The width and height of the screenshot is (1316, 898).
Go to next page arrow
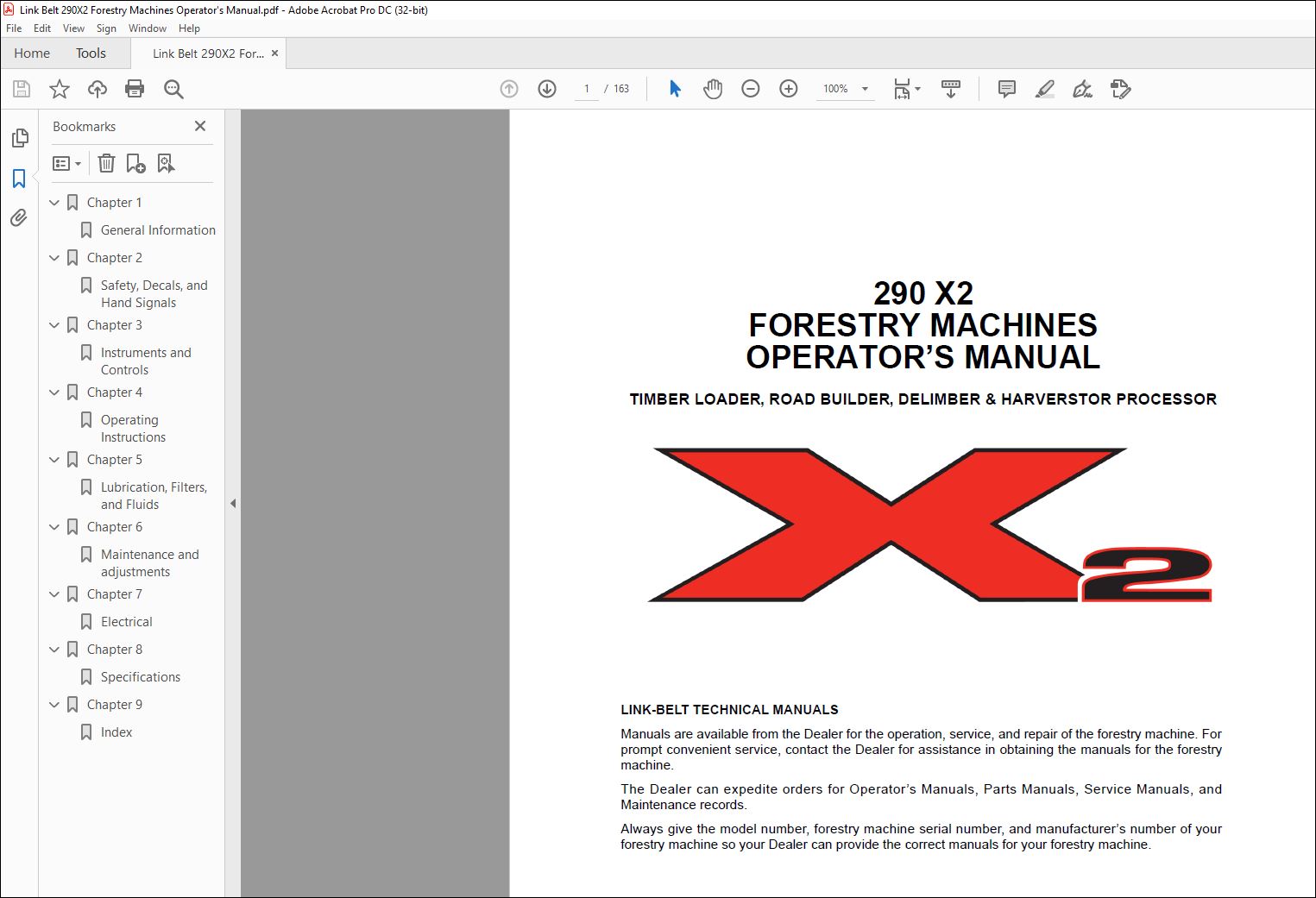tap(547, 89)
